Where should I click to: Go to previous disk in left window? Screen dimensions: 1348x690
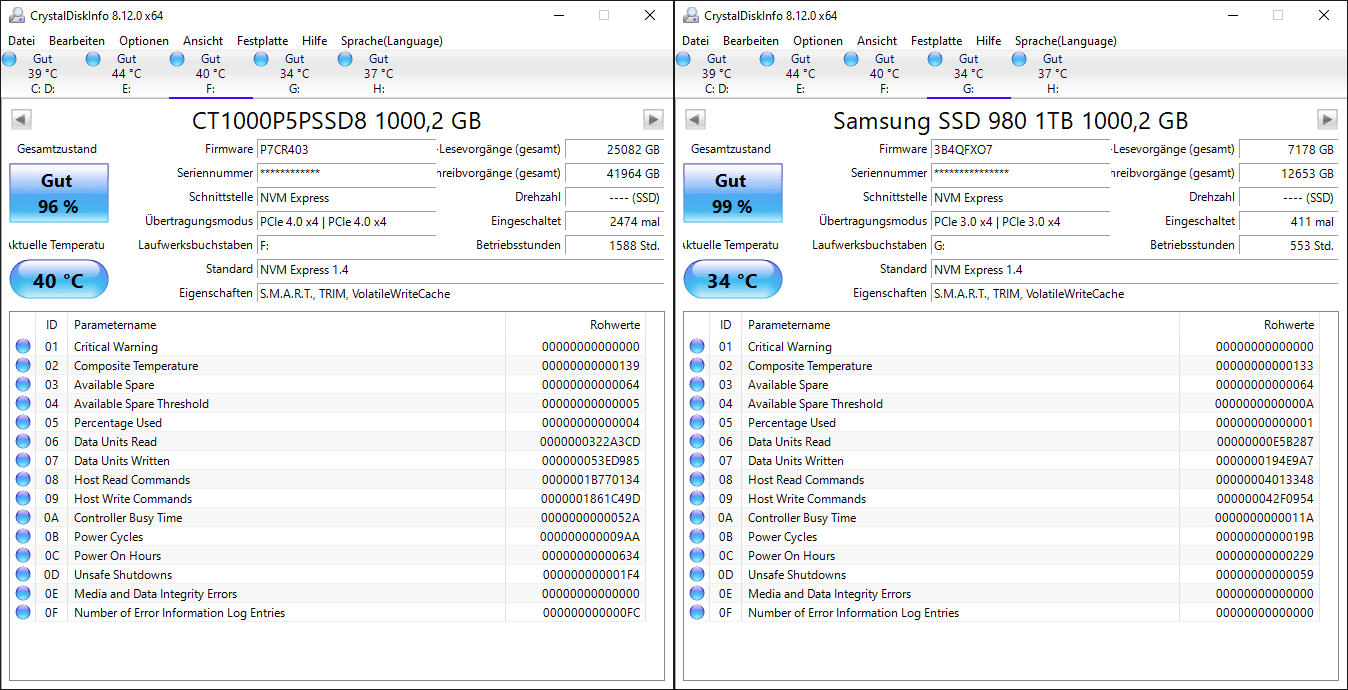click(21, 120)
